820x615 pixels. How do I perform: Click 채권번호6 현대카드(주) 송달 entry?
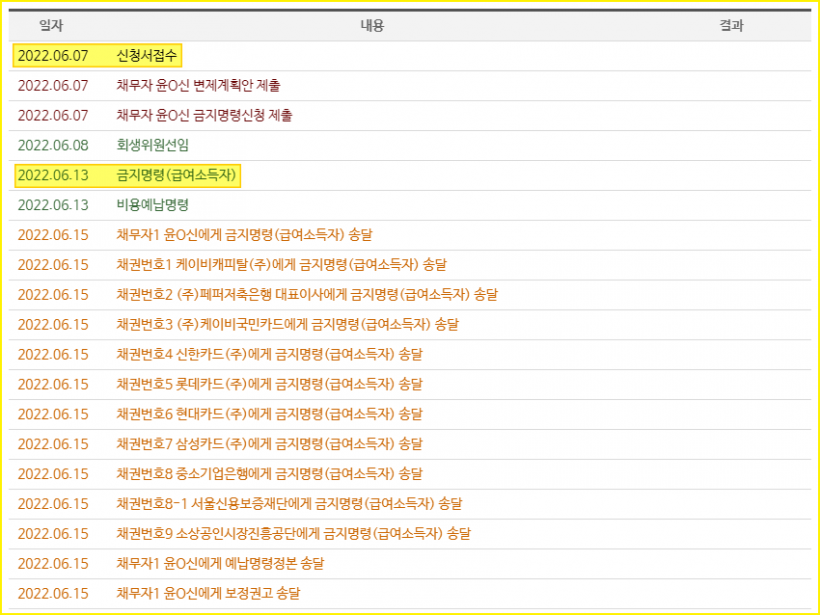[x=269, y=414]
